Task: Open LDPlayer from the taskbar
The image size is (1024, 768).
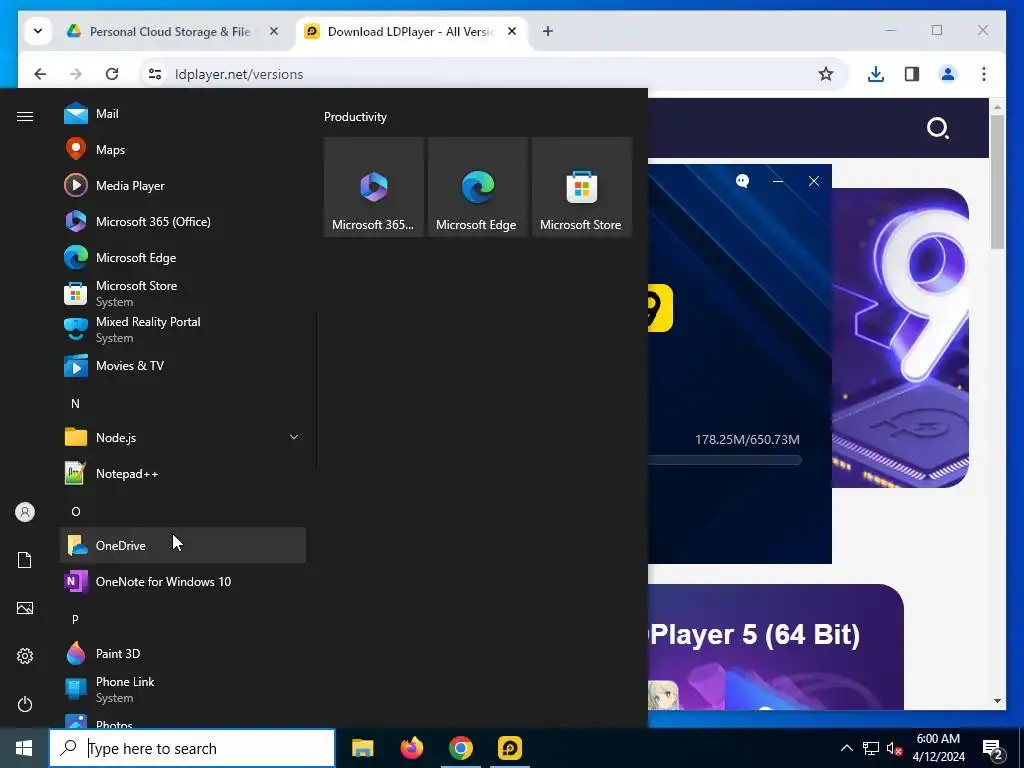Action: point(509,748)
